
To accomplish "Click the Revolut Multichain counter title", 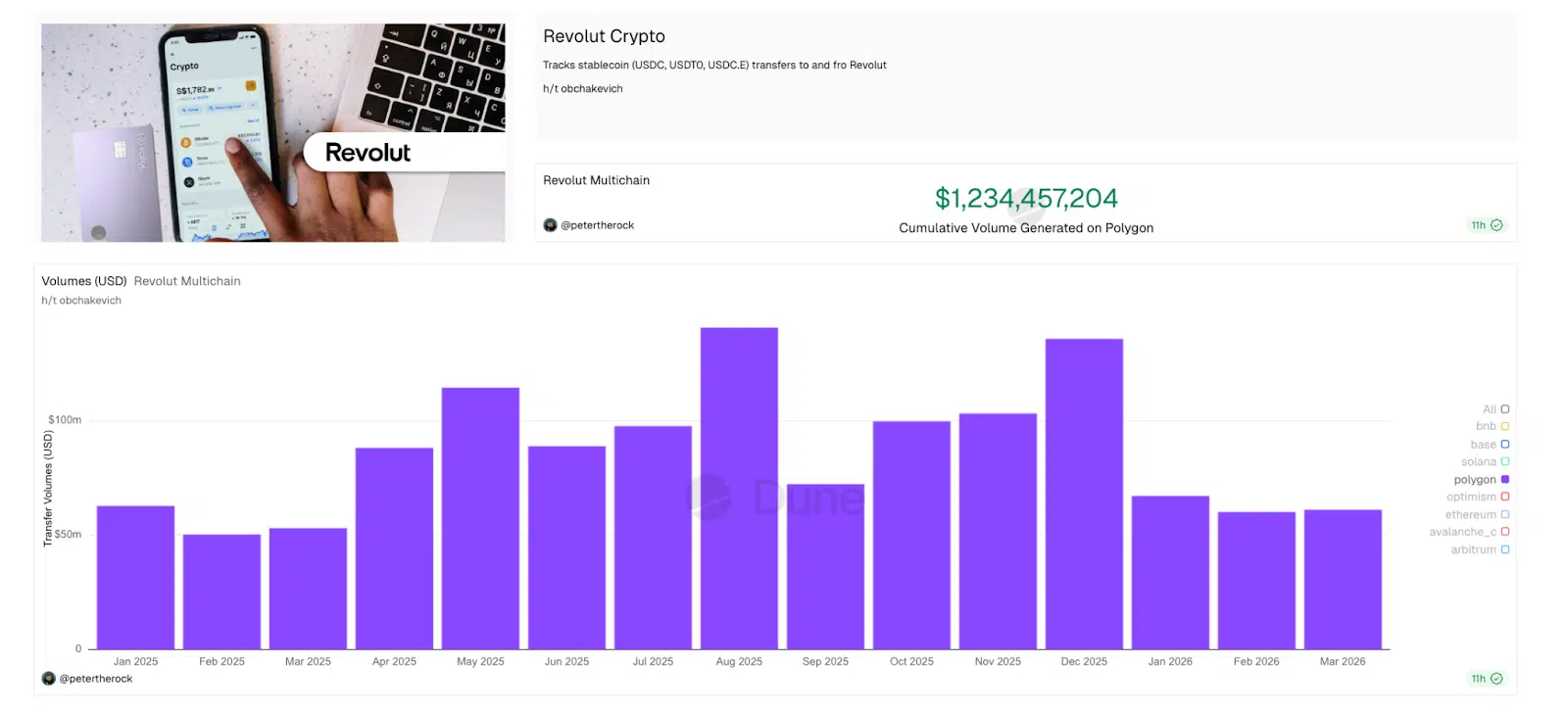I will pyautogui.click(x=596, y=180).
